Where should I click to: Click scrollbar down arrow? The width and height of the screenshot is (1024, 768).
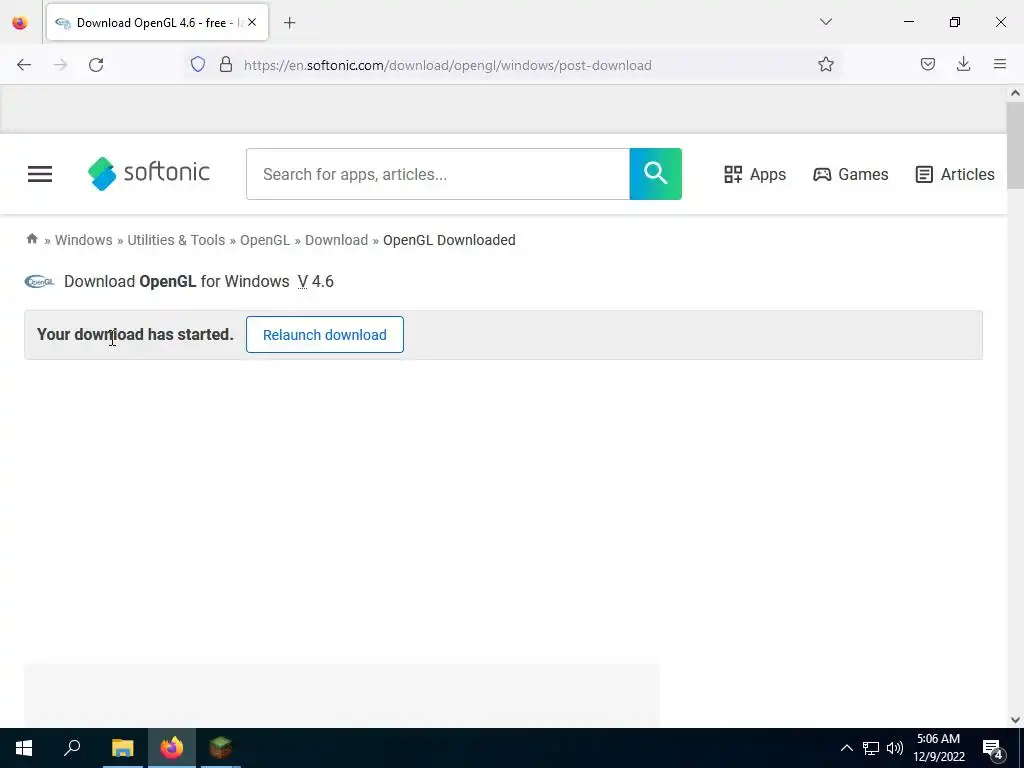(x=1015, y=720)
